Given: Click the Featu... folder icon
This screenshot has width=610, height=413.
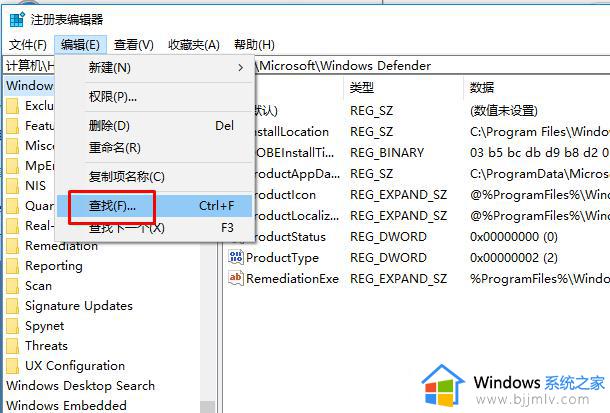Looking at the screenshot, I should pyautogui.click(x=12, y=126).
